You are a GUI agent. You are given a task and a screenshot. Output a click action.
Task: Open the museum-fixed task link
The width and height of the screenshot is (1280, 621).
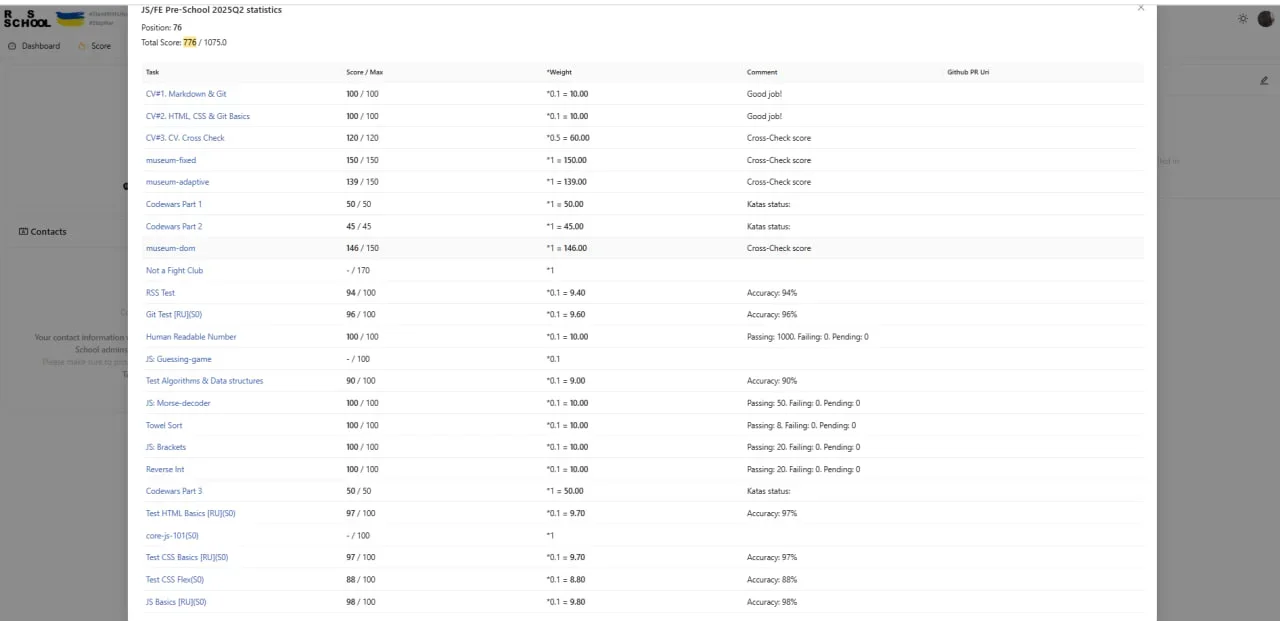(171, 160)
